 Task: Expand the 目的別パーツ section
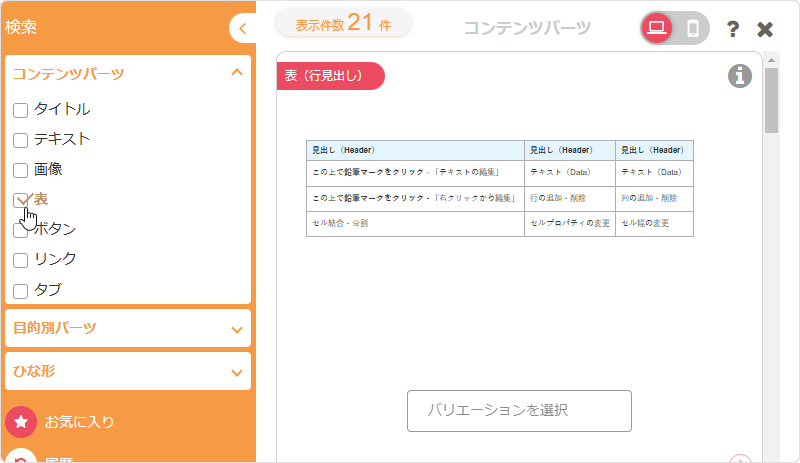(236, 328)
